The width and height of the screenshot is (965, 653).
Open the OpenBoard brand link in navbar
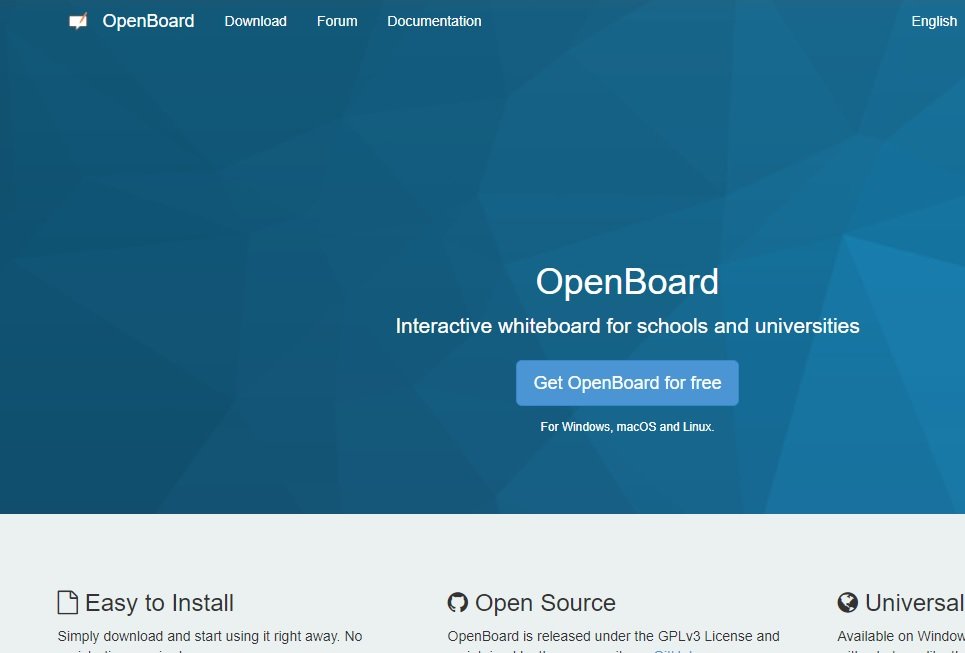148,21
